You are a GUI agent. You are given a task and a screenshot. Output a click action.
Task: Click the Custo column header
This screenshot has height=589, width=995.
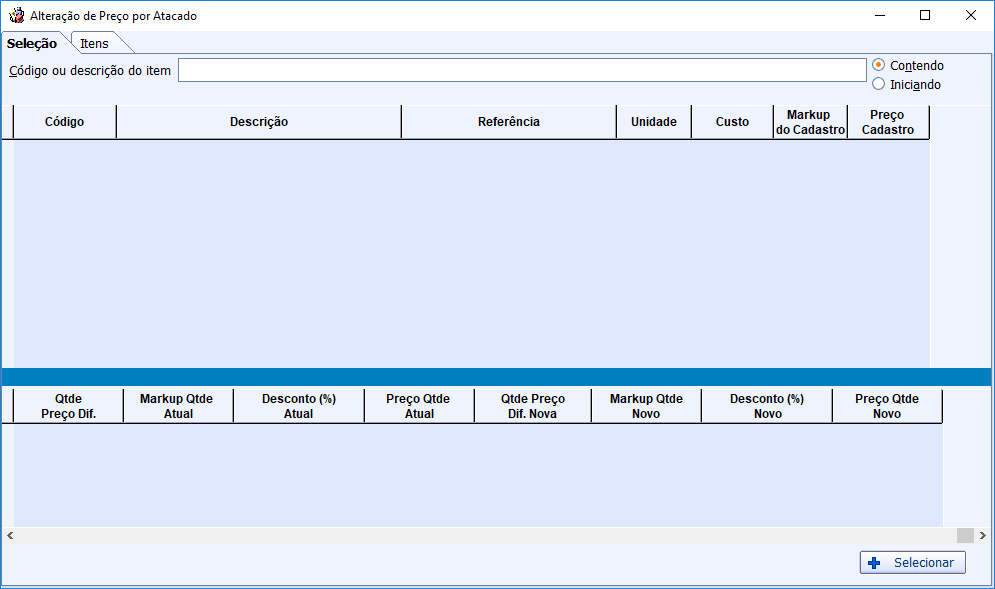click(x=732, y=122)
